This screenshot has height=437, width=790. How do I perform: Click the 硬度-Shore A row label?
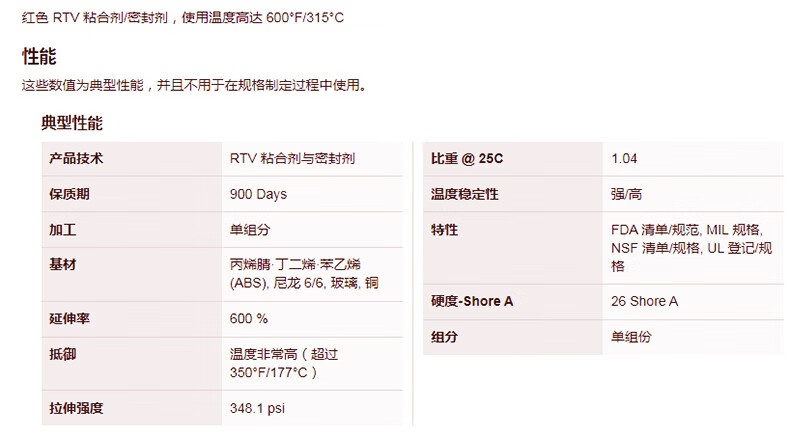click(x=472, y=301)
